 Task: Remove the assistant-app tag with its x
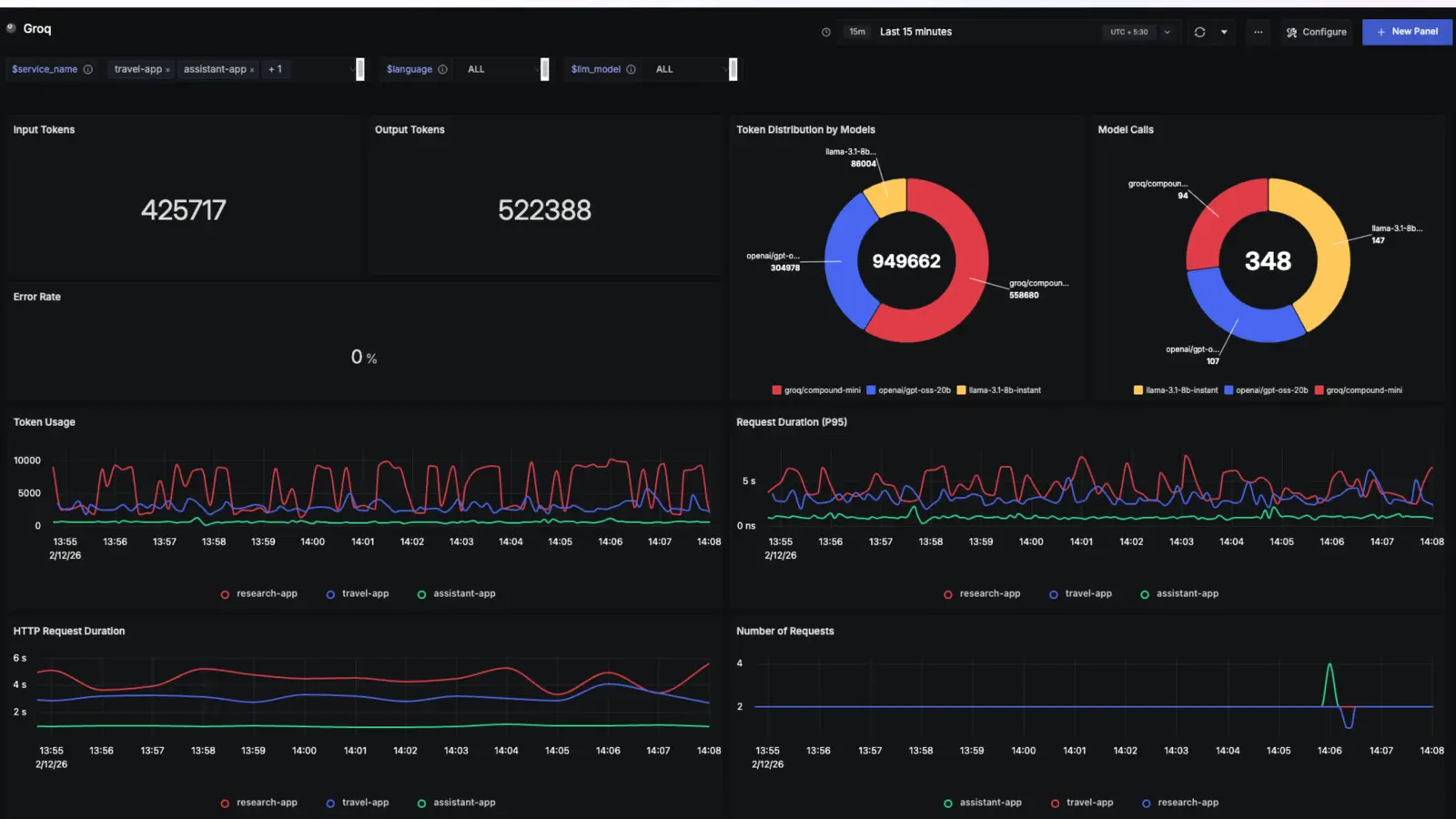tap(252, 70)
